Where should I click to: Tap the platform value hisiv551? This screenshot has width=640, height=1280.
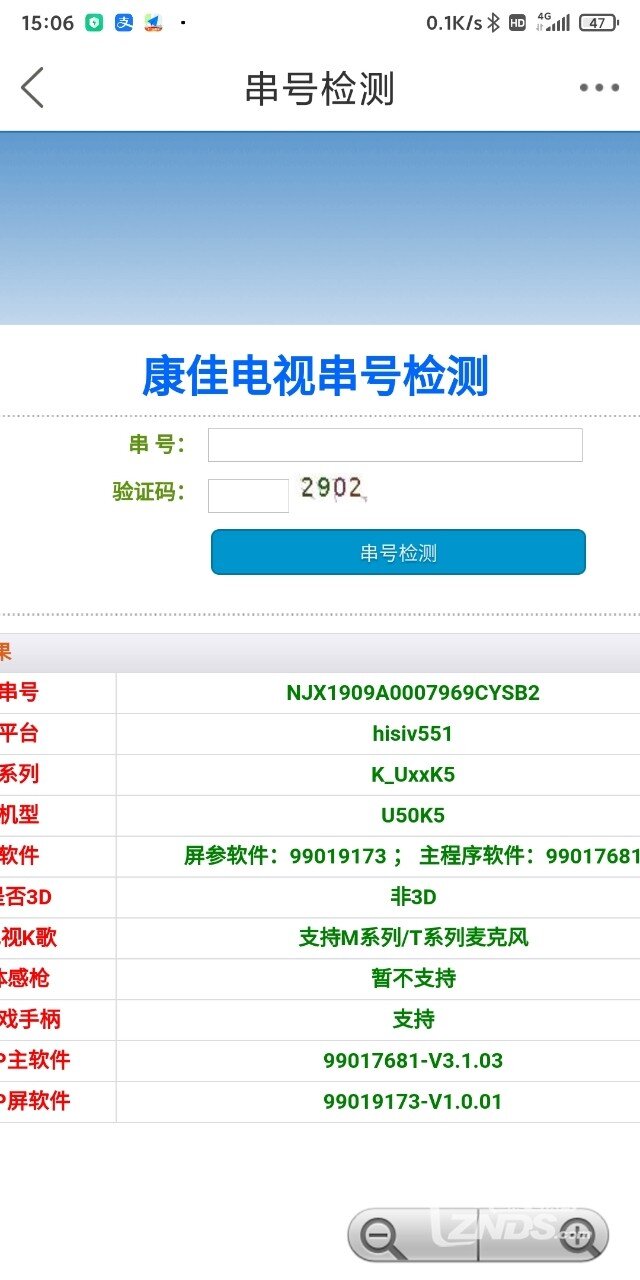point(412,734)
